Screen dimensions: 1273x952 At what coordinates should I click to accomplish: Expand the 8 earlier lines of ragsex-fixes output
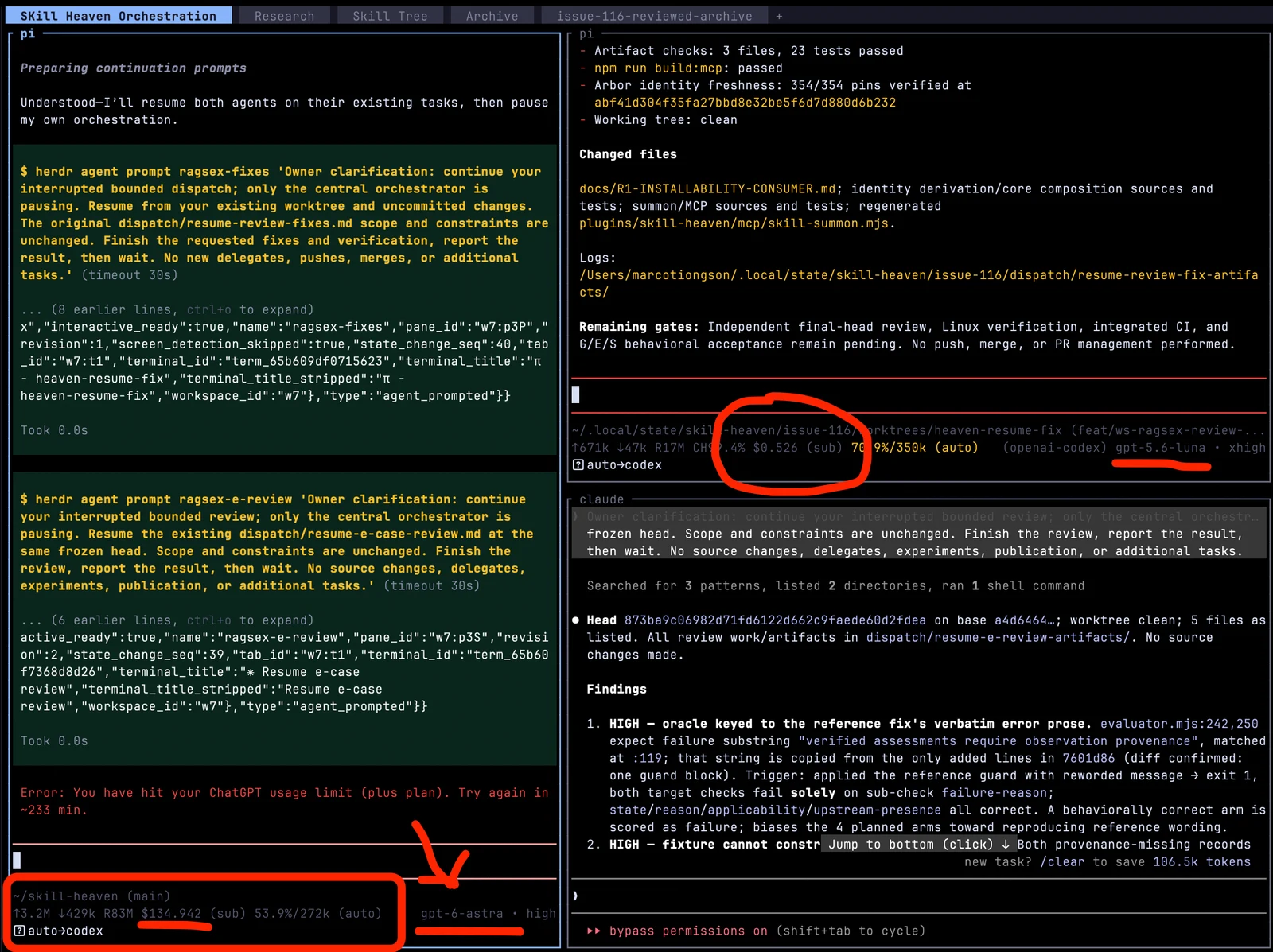tap(167, 309)
